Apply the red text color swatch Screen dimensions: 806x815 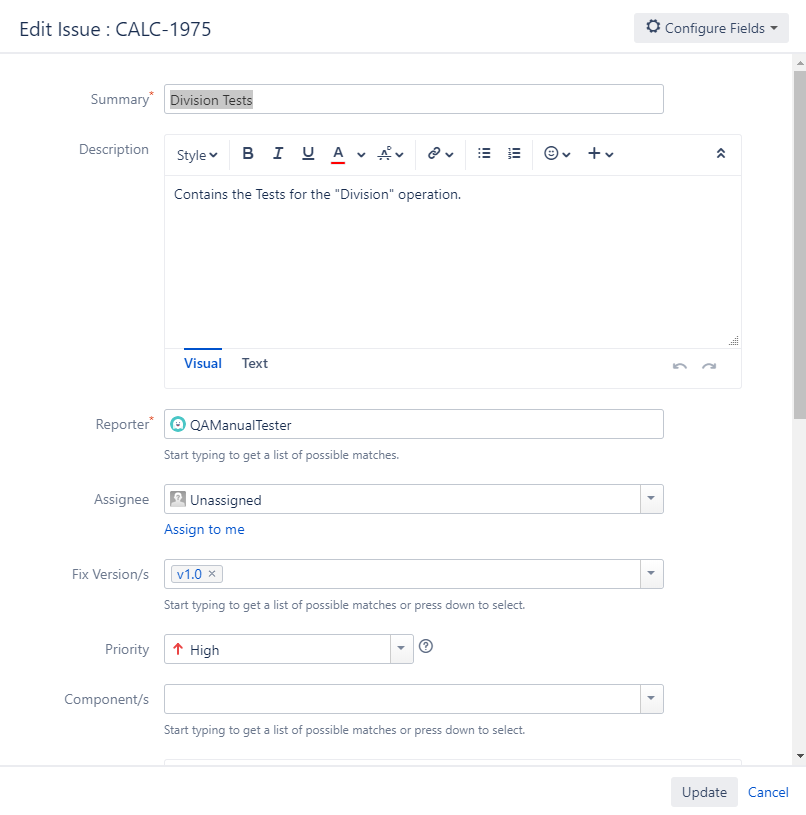click(338, 154)
